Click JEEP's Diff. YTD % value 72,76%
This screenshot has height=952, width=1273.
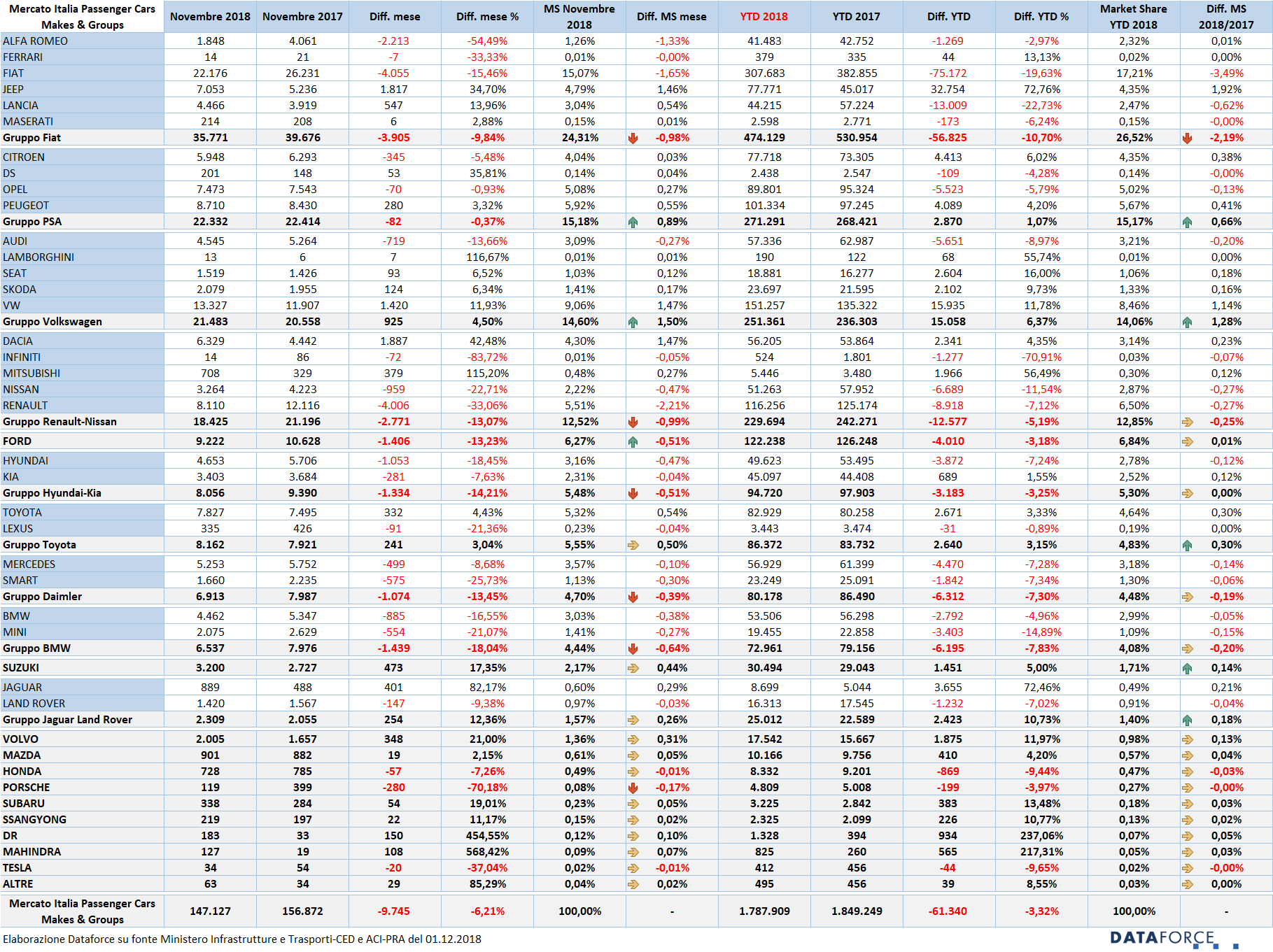tap(1041, 90)
